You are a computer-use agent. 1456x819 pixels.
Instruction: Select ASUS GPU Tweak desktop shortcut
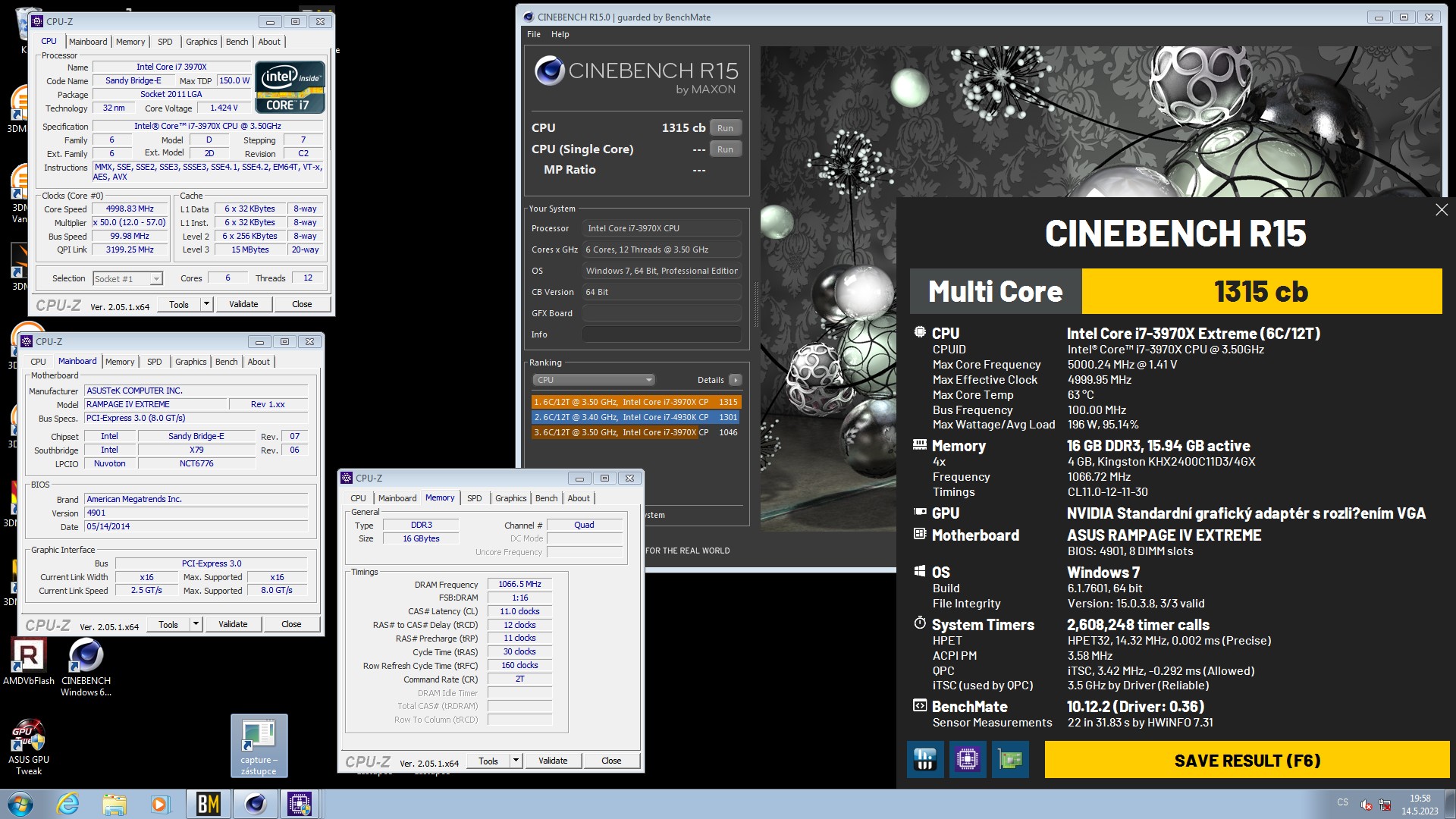29,747
